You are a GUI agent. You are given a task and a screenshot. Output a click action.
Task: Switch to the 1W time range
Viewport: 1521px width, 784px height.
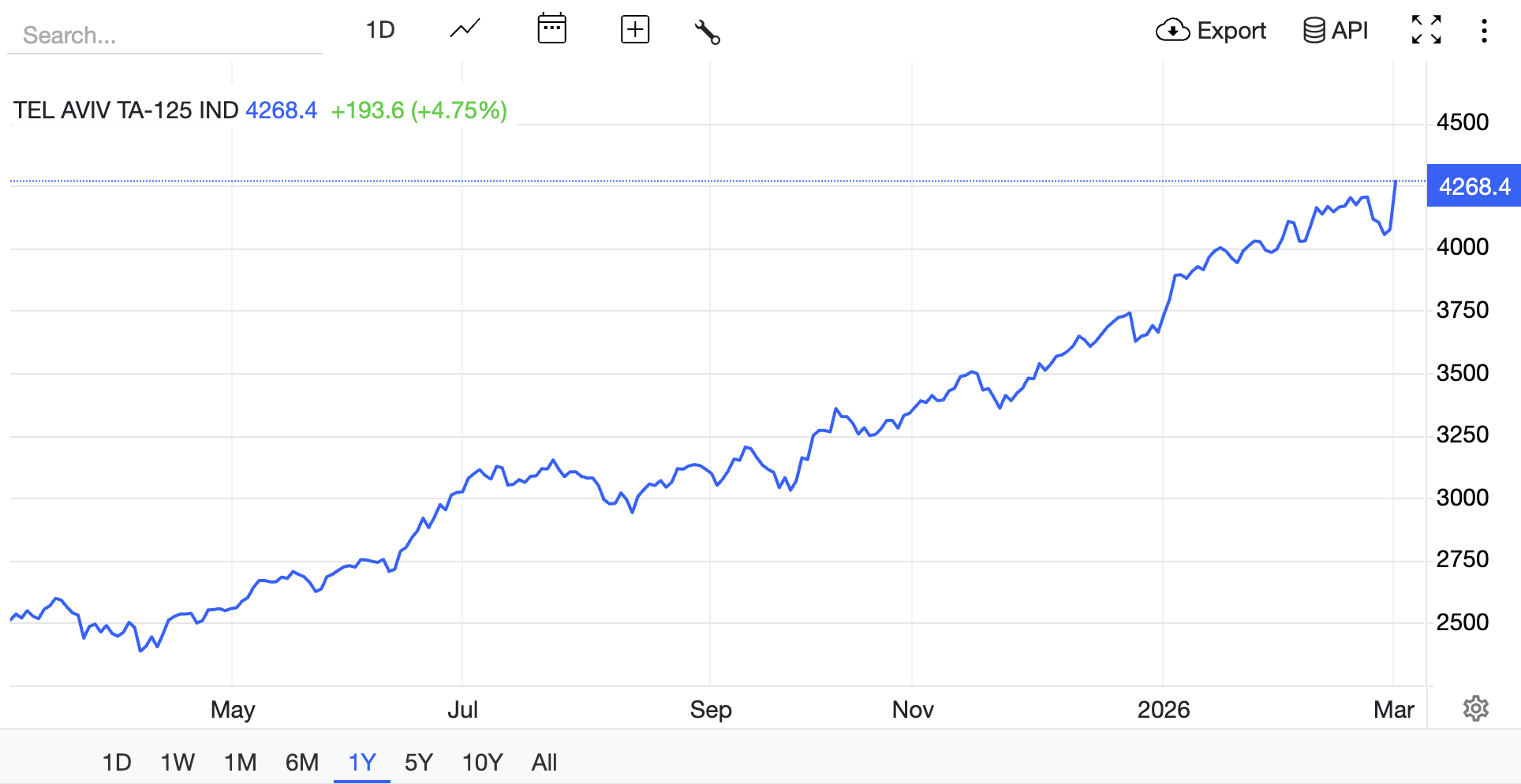point(178,762)
